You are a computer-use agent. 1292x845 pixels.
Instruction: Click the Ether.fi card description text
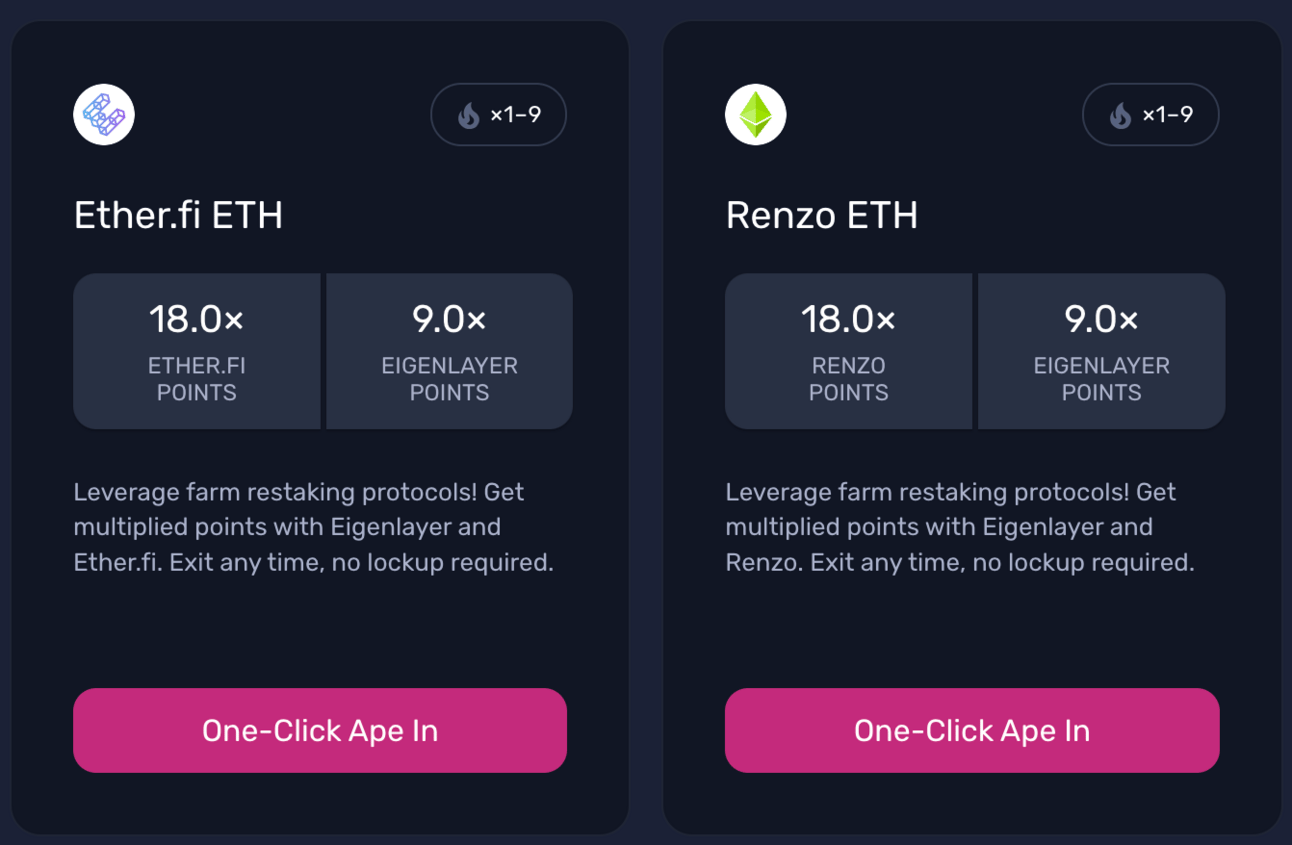pyautogui.click(x=313, y=527)
